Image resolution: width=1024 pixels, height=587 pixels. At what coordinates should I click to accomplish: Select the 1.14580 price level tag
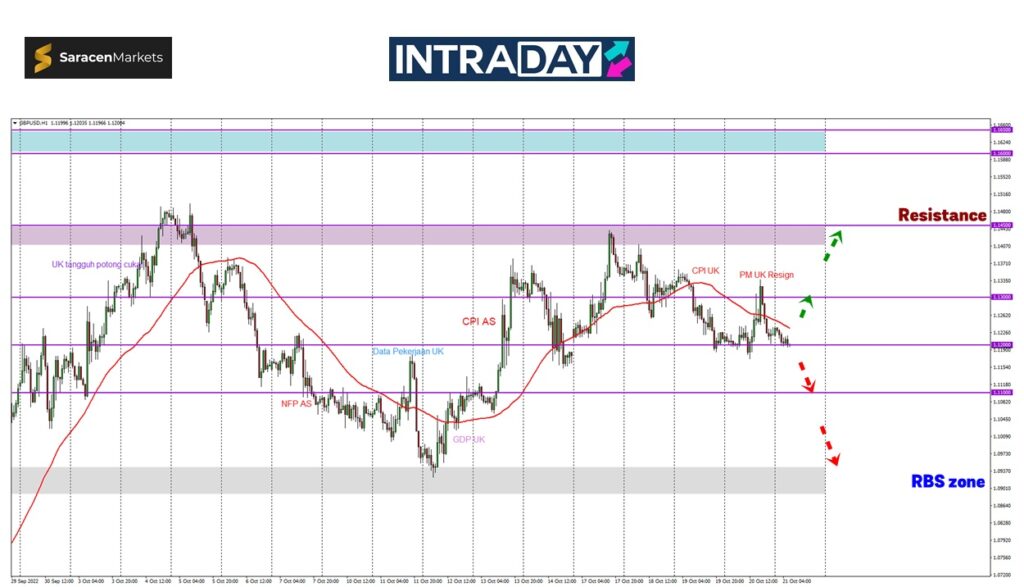pos(999,226)
